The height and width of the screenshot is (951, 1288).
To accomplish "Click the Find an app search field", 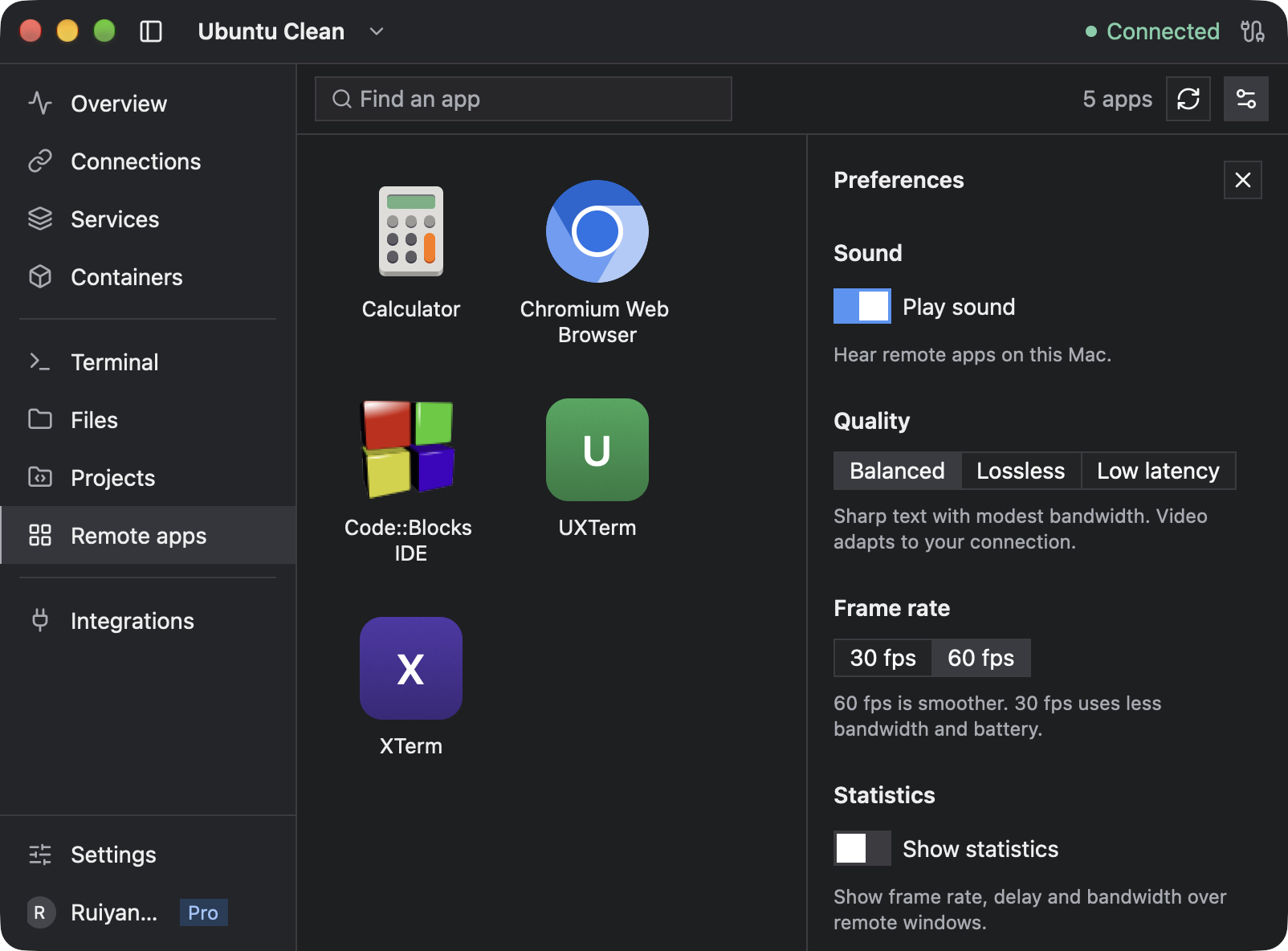I will [x=523, y=99].
